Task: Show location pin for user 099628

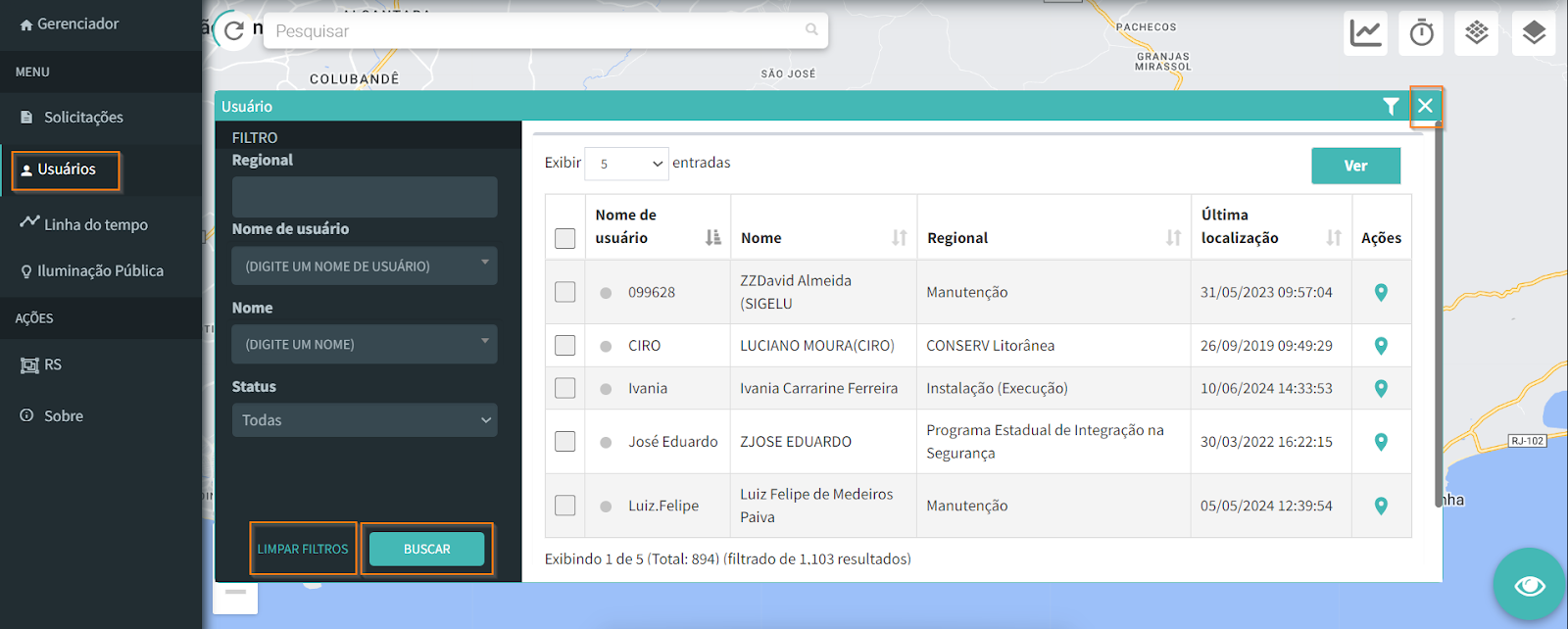Action: [x=1381, y=292]
